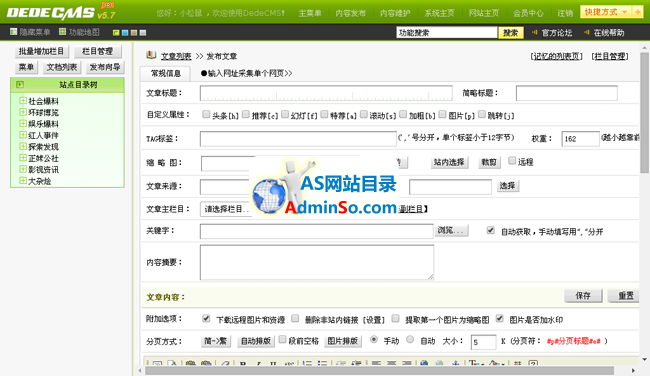The image size is (650, 376).
Task: Select the 手动 pagination radio
Action: (x=374, y=340)
